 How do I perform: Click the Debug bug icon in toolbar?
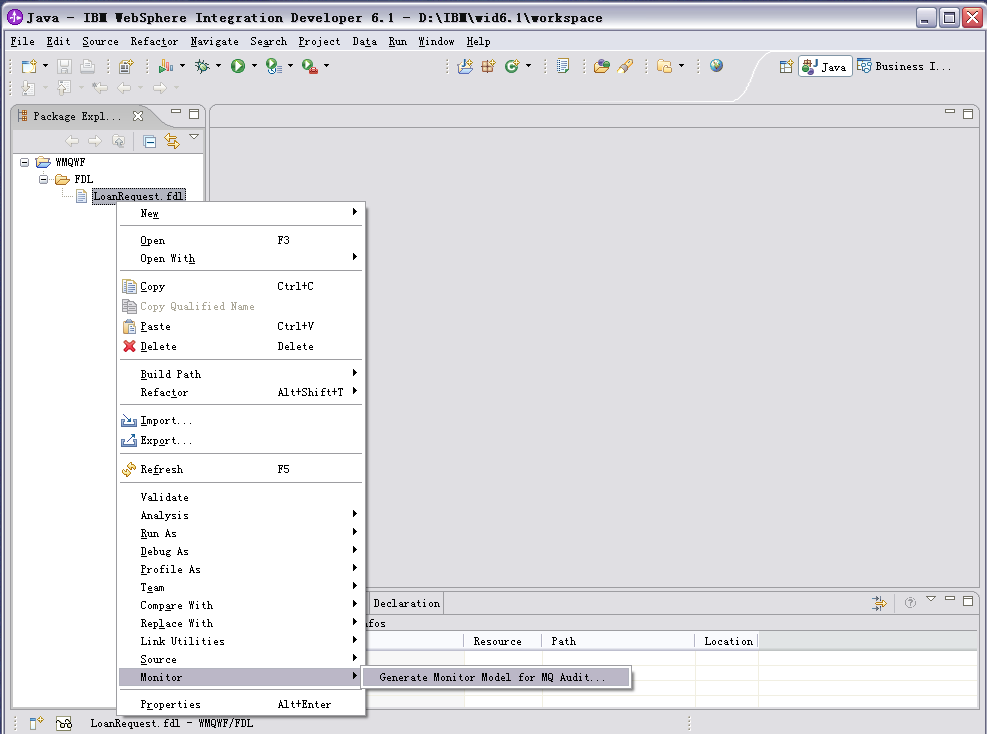coord(202,66)
